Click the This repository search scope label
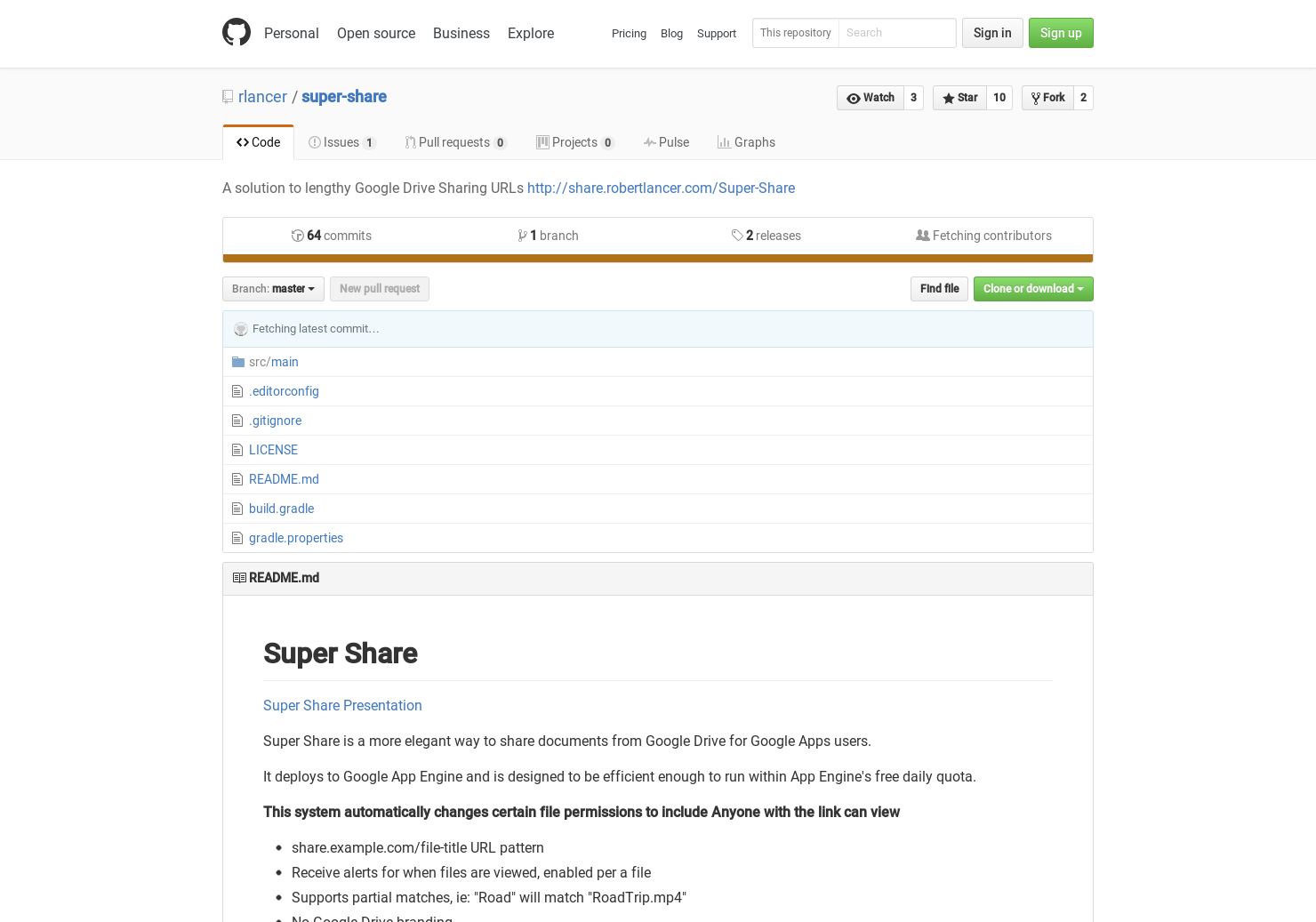This screenshot has width=1316, height=922. click(x=796, y=33)
